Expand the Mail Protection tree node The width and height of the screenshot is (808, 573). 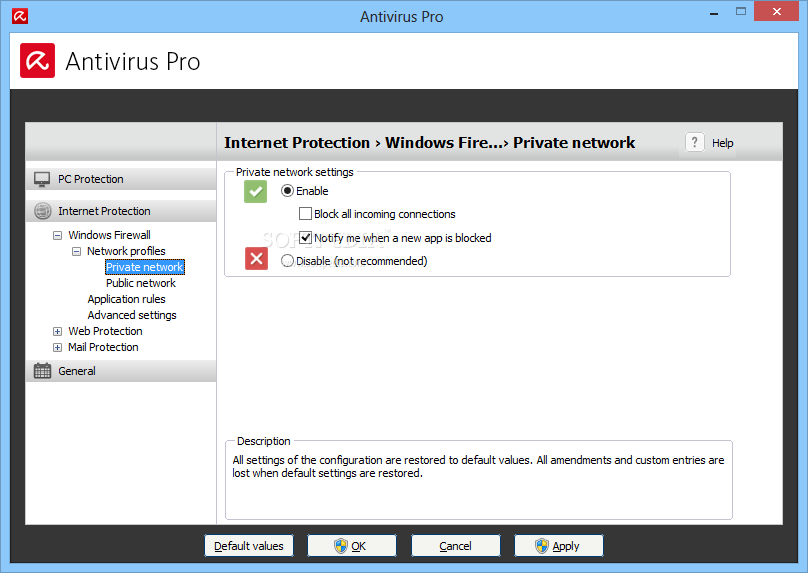[58, 347]
